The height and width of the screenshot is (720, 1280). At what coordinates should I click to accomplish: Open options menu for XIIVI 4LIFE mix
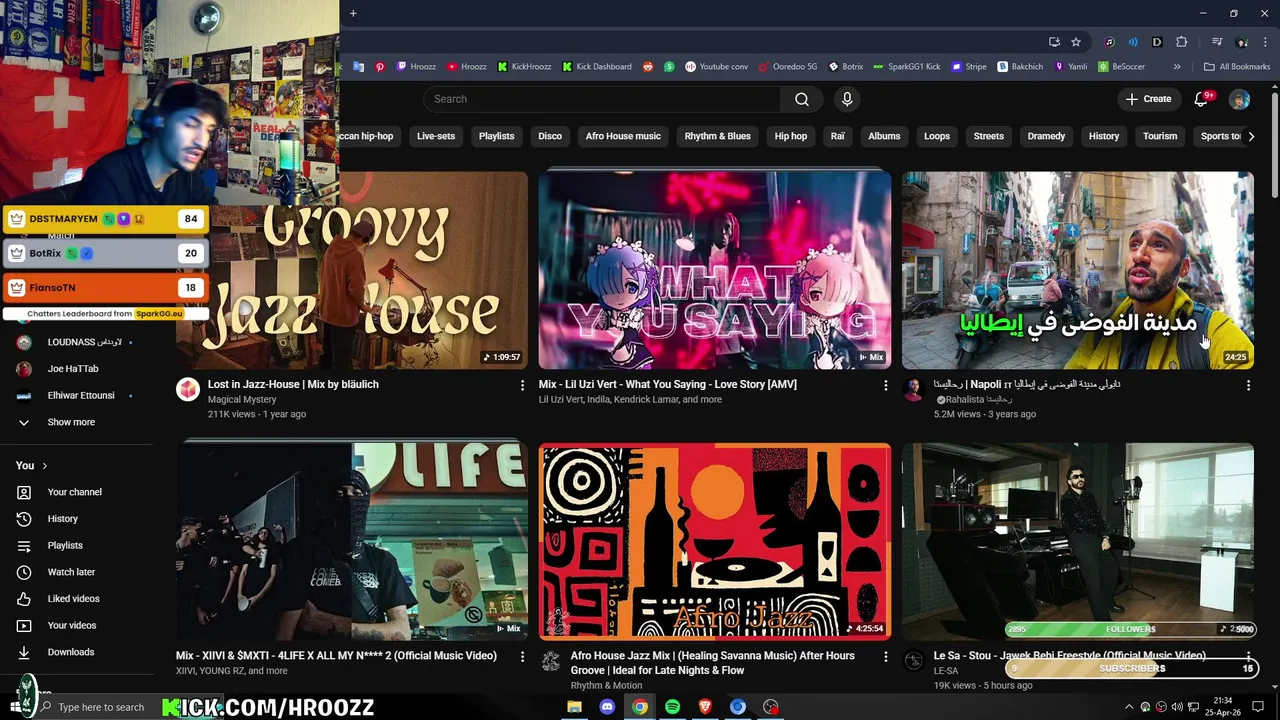(522, 656)
